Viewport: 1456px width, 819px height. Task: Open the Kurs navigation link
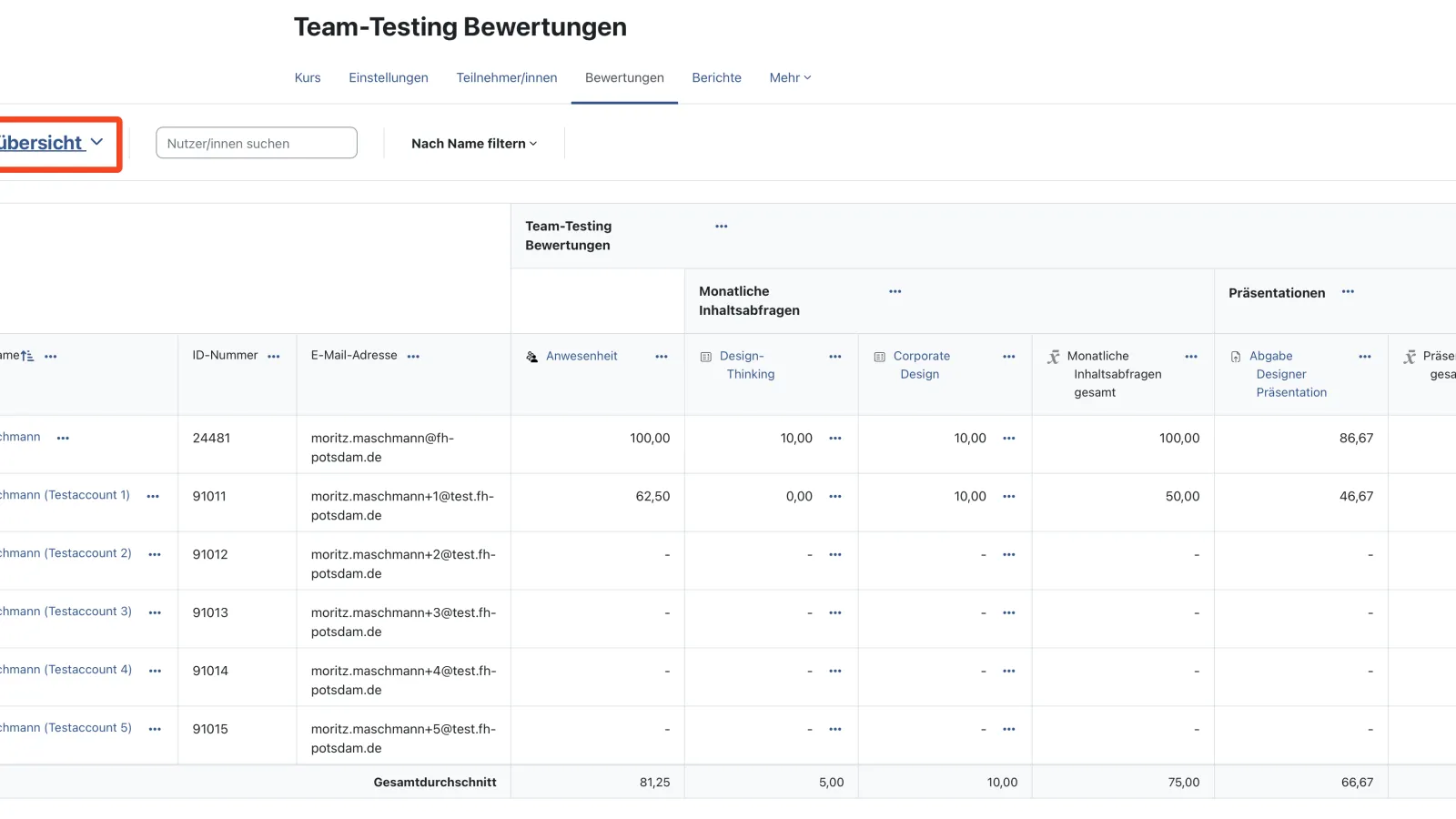click(x=307, y=77)
